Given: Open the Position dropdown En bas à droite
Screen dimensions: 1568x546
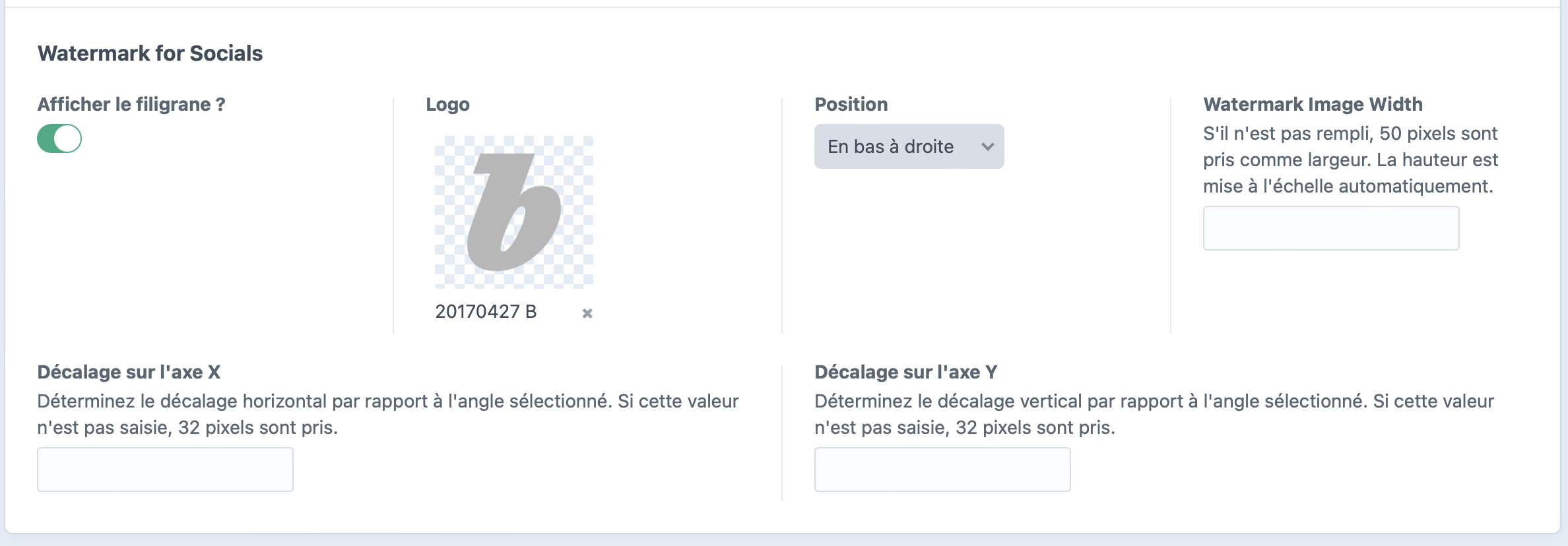Looking at the screenshot, I should pos(909,146).
